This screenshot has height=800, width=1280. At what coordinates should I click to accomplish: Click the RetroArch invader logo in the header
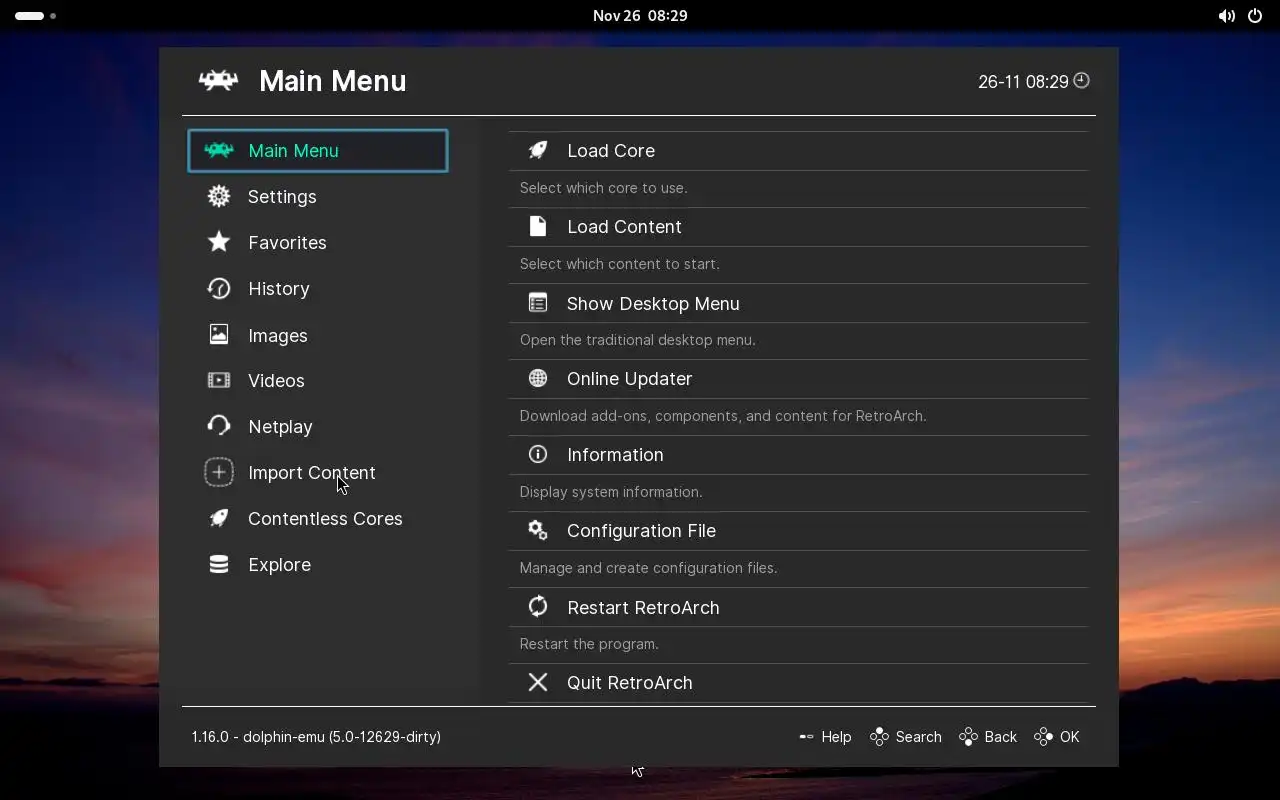point(218,81)
